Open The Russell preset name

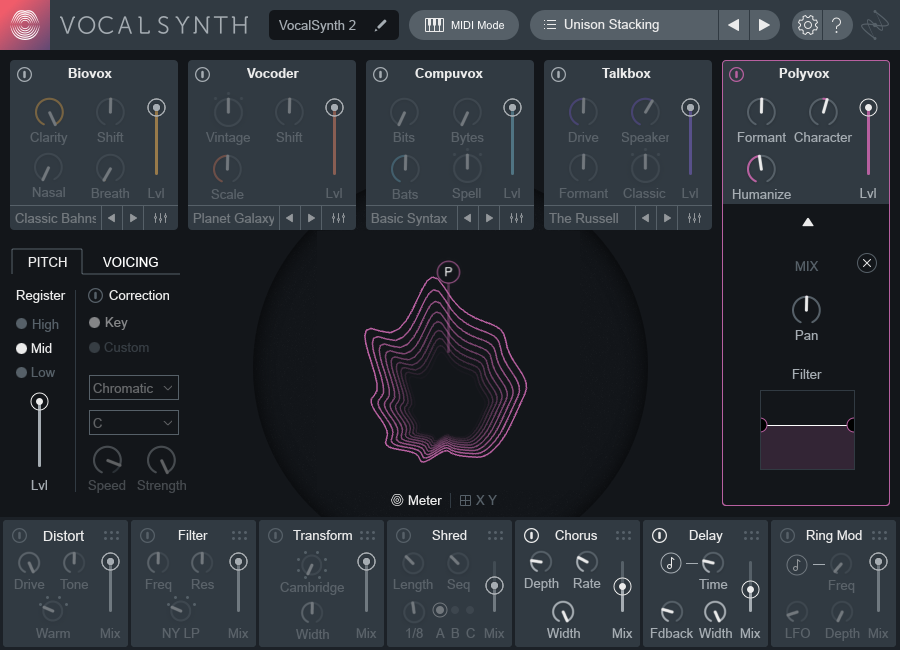click(x=589, y=218)
